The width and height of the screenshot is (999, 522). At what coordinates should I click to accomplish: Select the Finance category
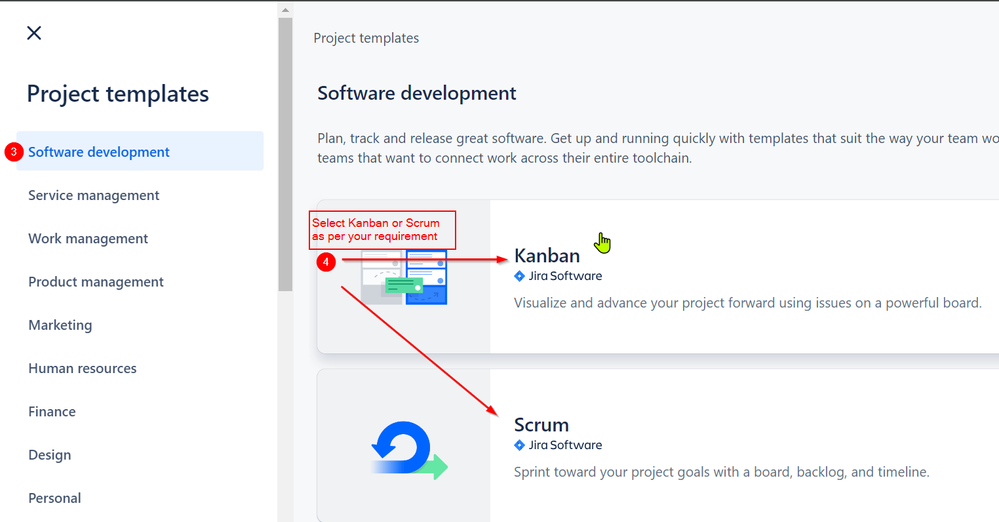coord(52,412)
